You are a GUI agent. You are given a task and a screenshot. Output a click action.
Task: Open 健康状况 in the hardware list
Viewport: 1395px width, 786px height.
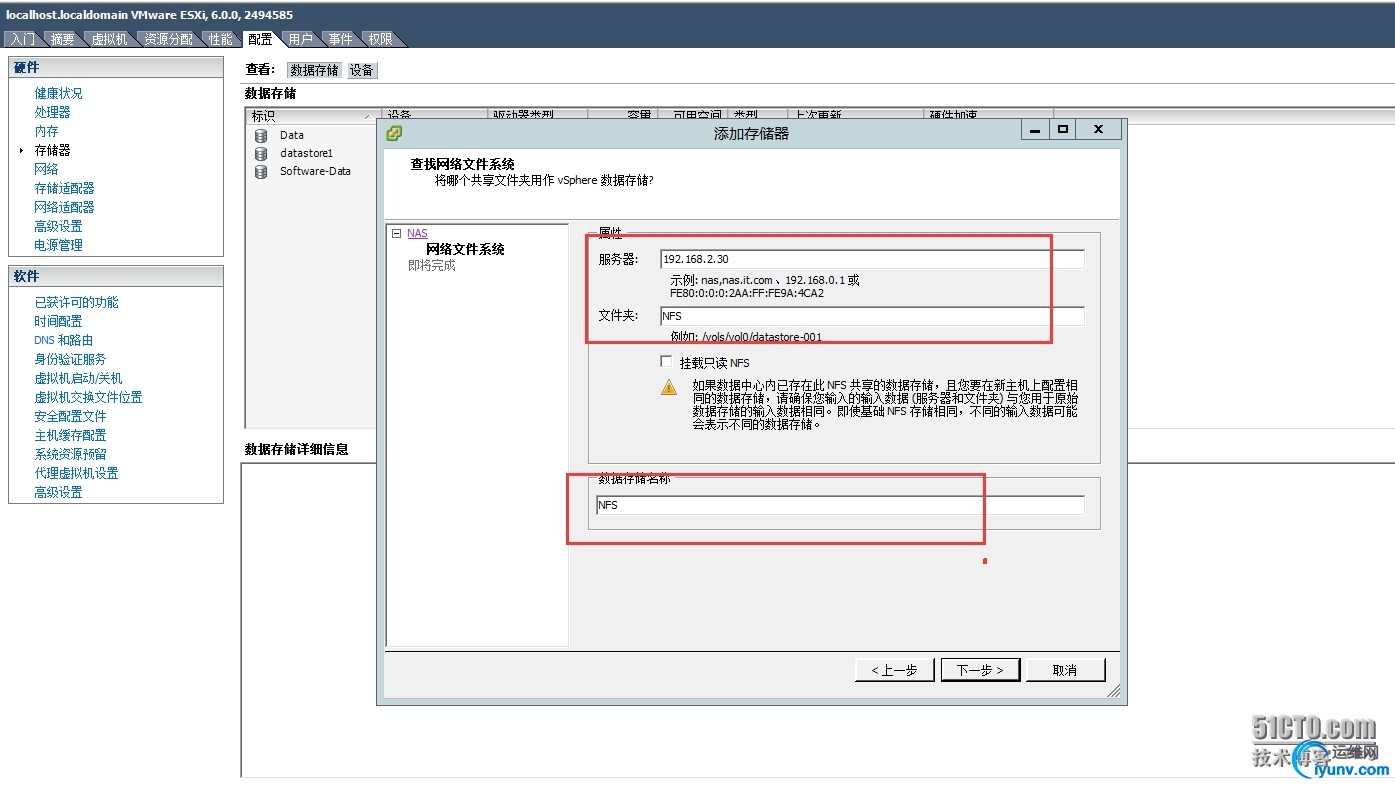click(x=59, y=93)
